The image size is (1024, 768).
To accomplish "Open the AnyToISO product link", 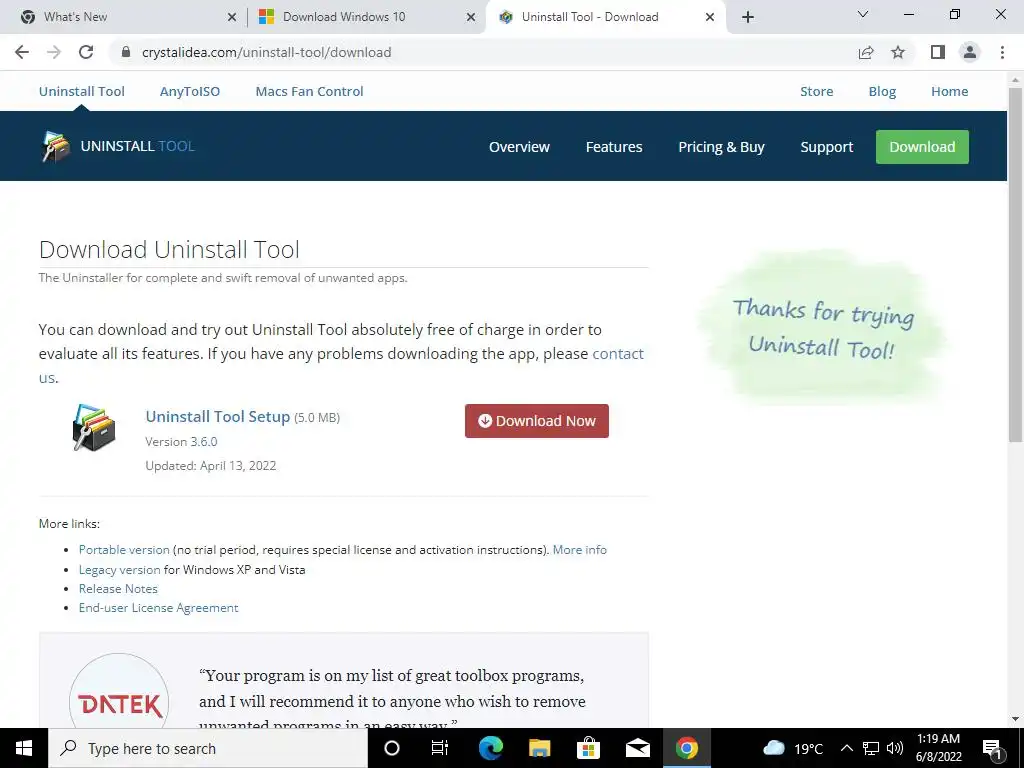I will [x=190, y=91].
